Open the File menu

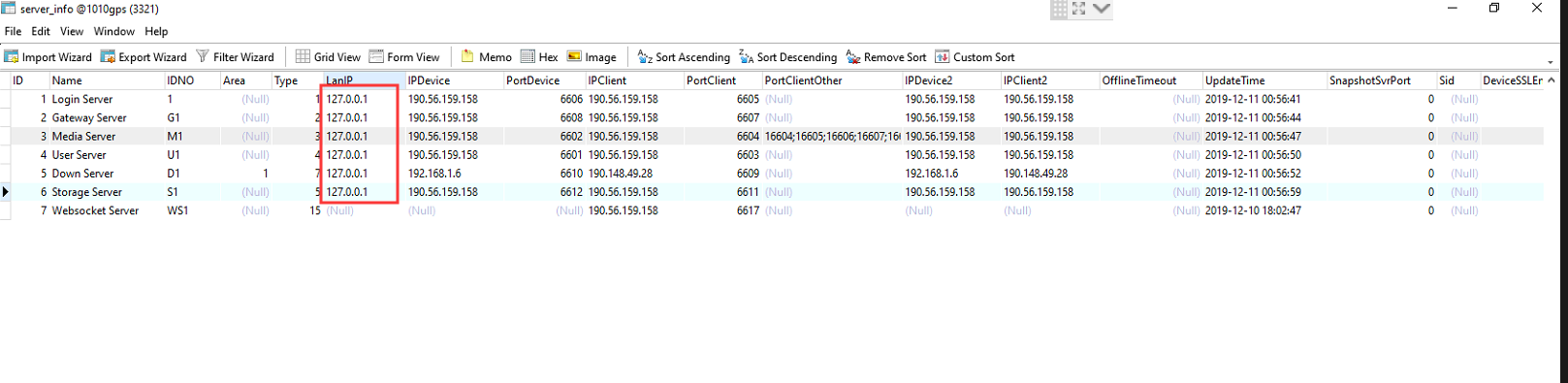click(13, 31)
